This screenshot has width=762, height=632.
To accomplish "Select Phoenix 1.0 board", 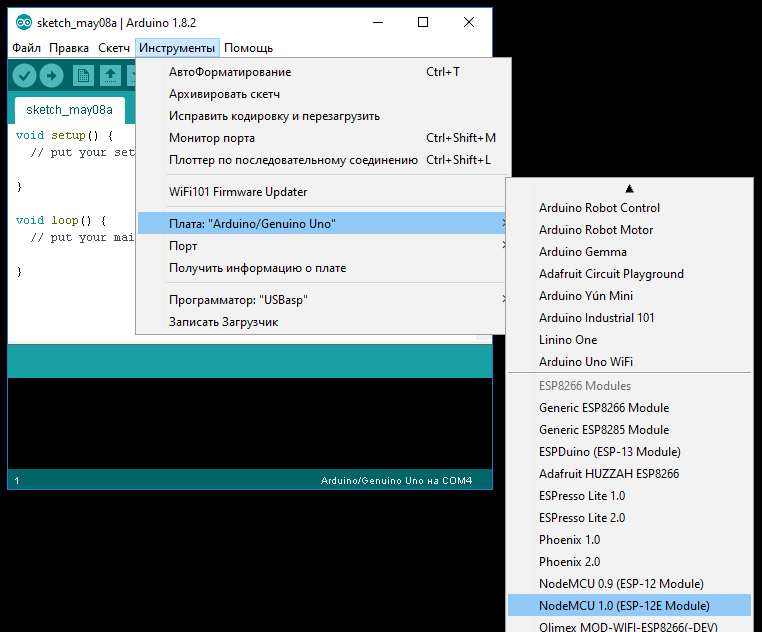I will tap(629, 540).
